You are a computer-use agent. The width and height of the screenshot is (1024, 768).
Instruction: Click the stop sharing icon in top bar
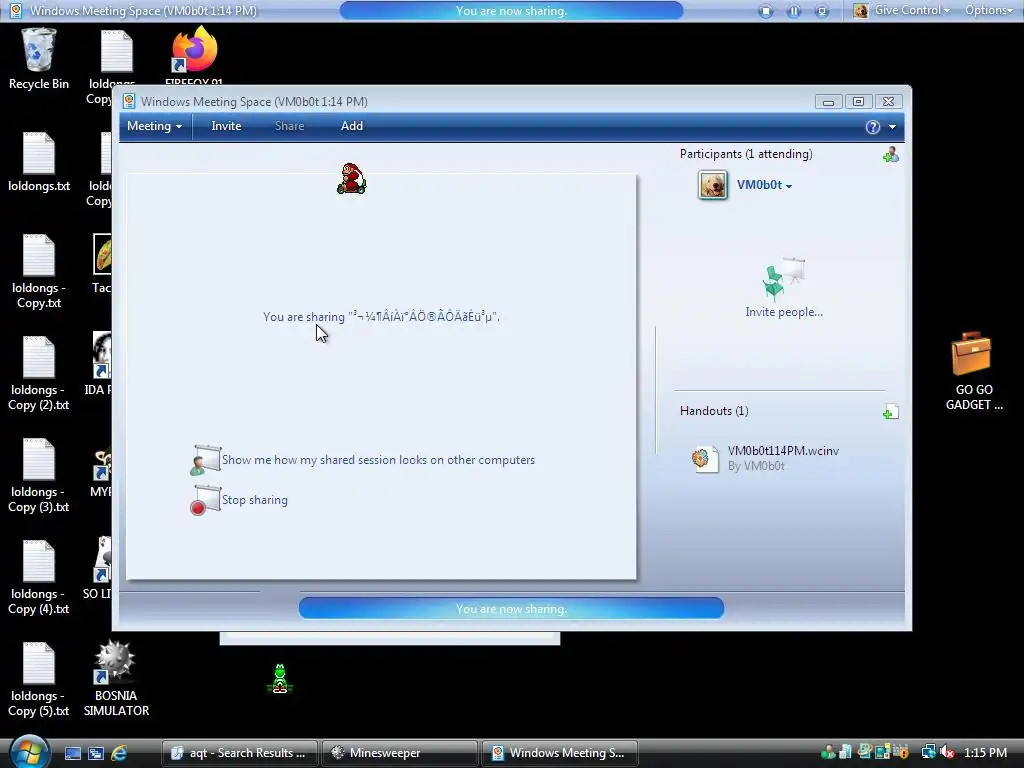(x=766, y=11)
